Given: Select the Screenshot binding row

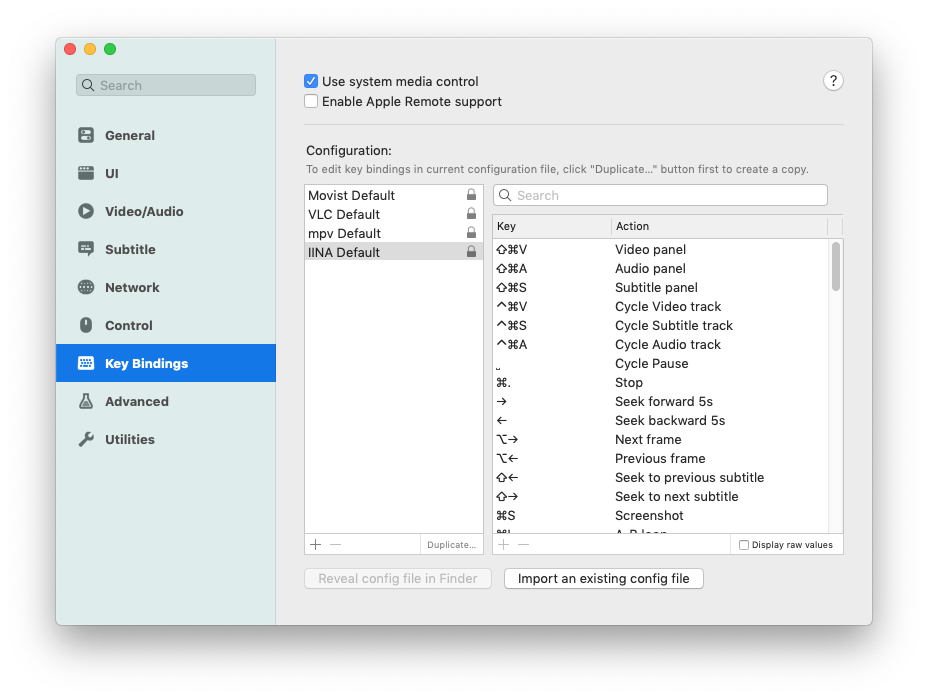Looking at the screenshot, I should pyautogui.click(x=660, y=515).
